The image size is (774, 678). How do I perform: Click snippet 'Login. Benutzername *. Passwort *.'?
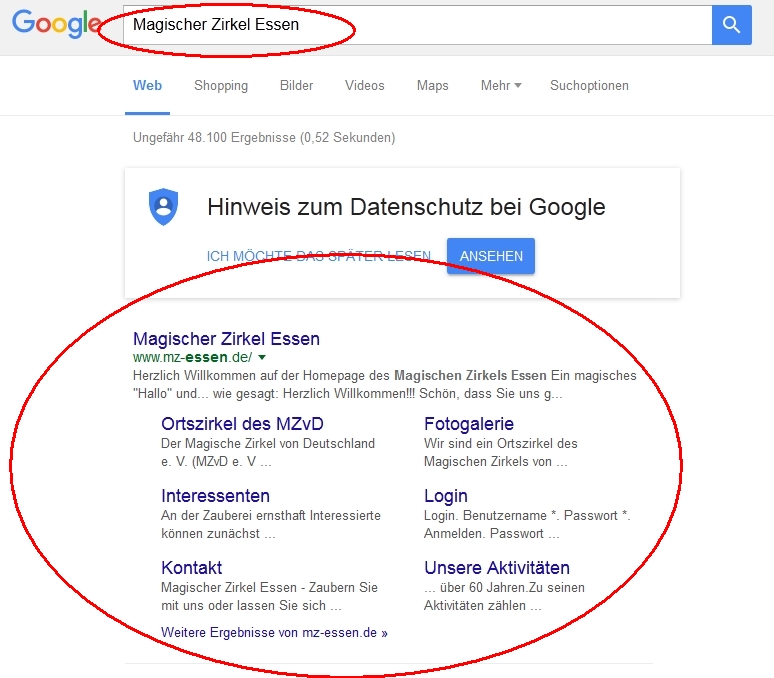(527, 515)
